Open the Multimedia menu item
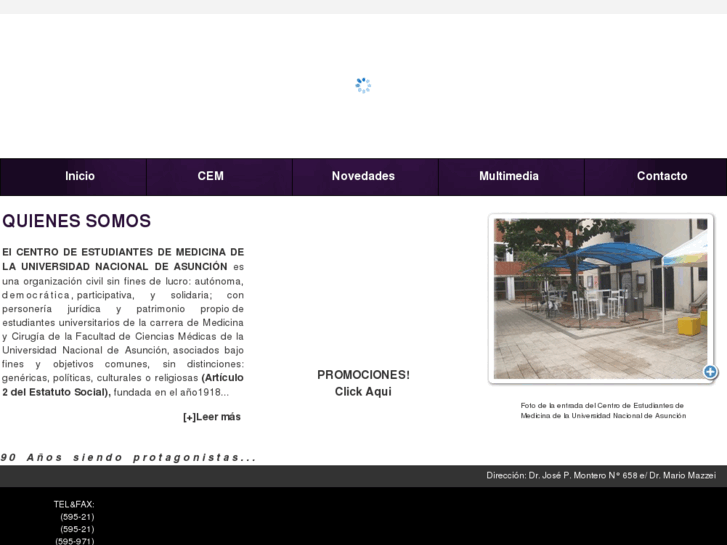 click(x=509, y=176)
